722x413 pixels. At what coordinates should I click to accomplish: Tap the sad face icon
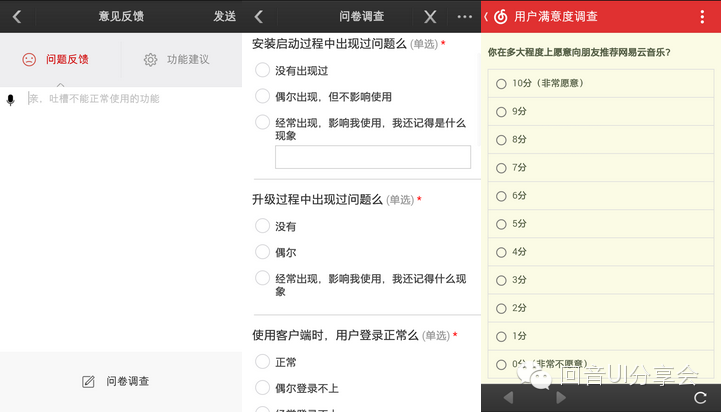(x=29, y=59)
